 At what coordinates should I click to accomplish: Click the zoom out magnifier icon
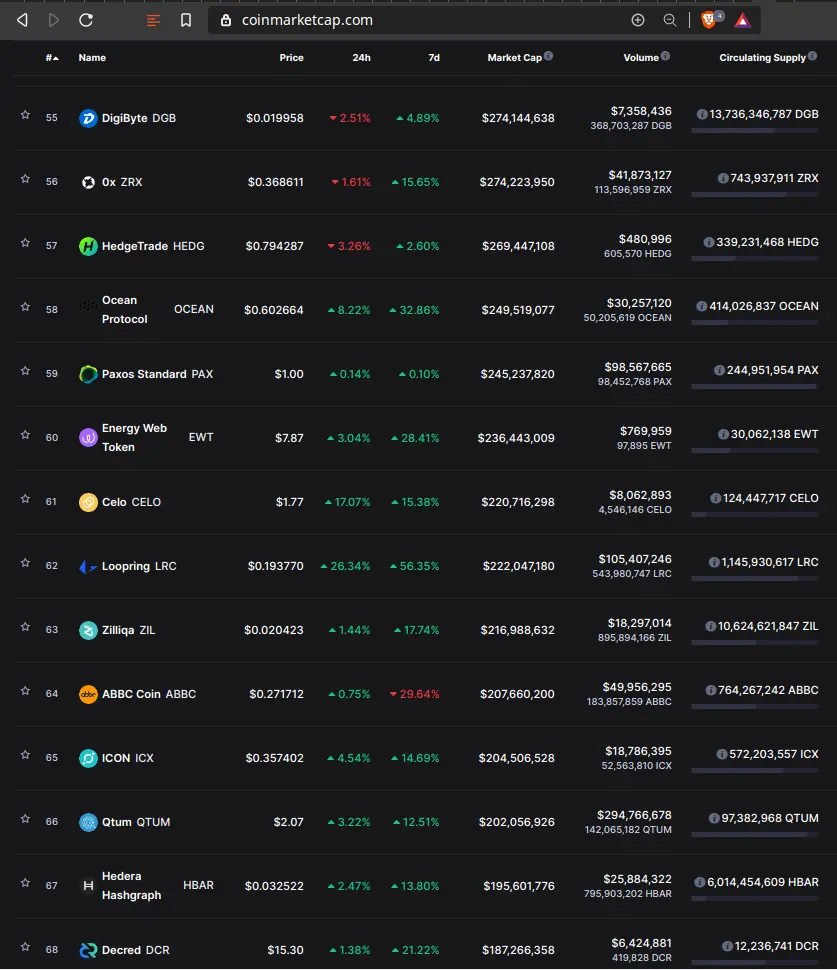coord(669,20)
